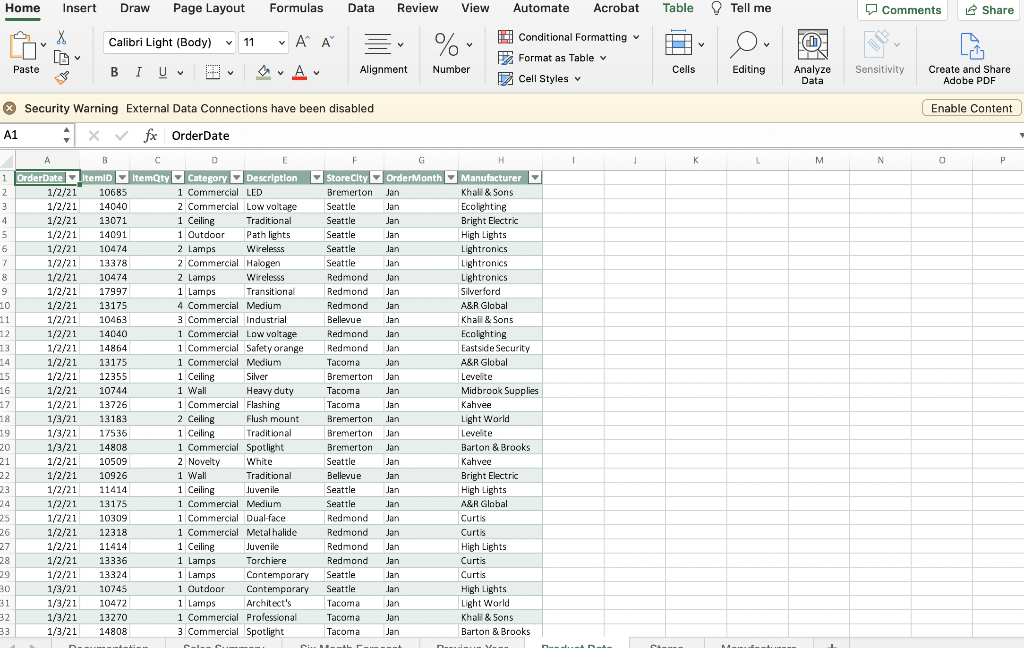Expand the formula bar chevron

(x=1020, y=136)
